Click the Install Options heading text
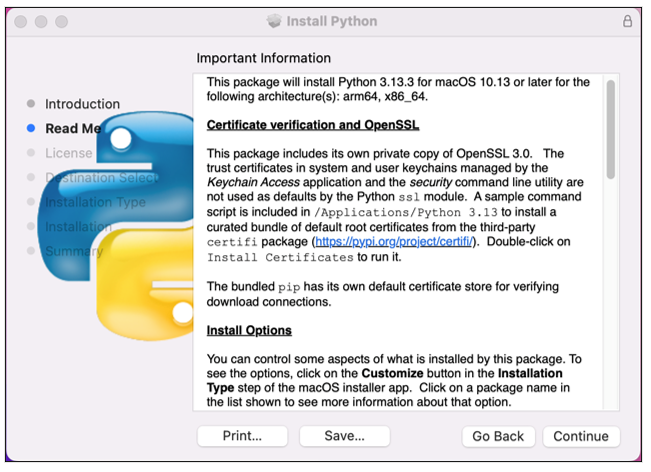The width and height of the screenshot is (651, 472). [x=249, y=330]
